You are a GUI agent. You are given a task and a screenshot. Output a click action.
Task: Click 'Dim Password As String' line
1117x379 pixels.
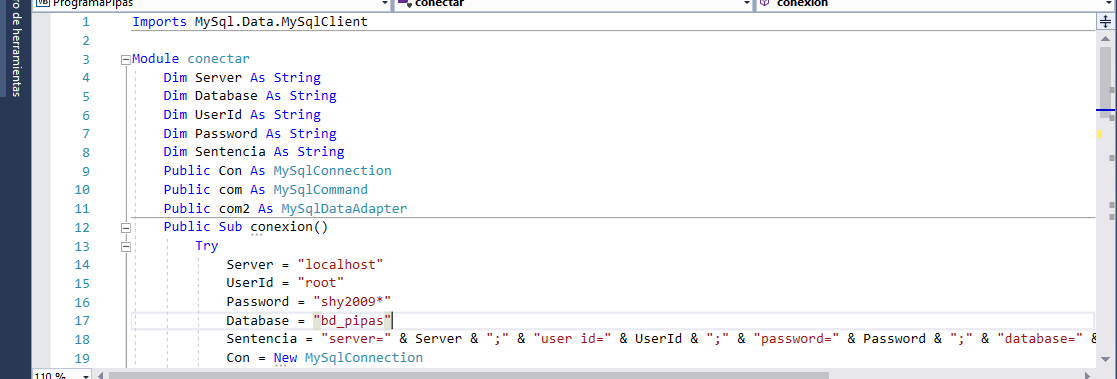click(x=250, y=133)
